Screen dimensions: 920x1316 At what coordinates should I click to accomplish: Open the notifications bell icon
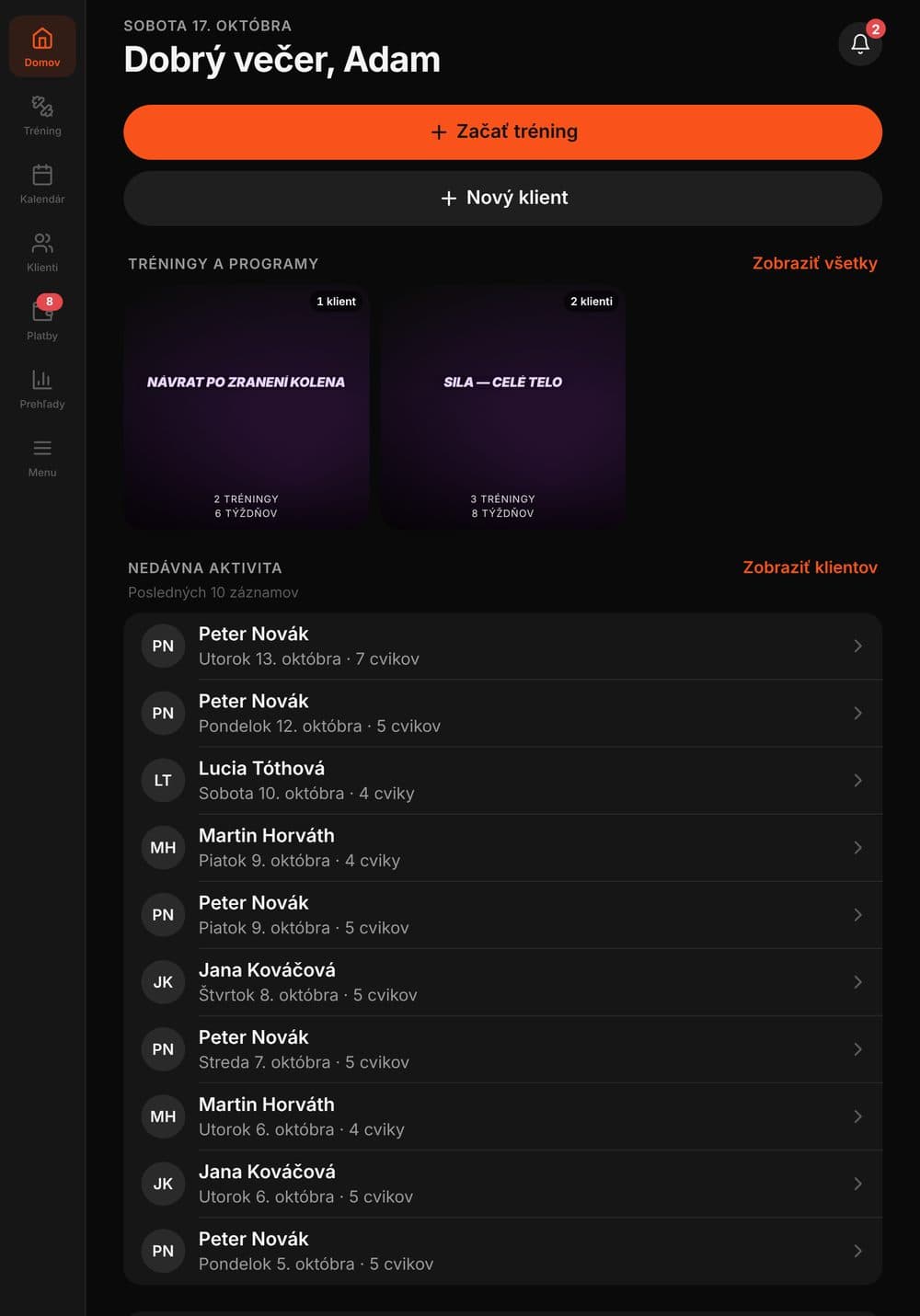tap(860, 43)
